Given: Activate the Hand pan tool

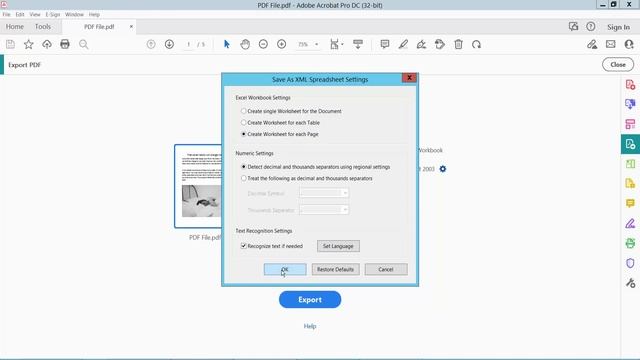Looking at the screenshot, I should click(x=245, y=44).
